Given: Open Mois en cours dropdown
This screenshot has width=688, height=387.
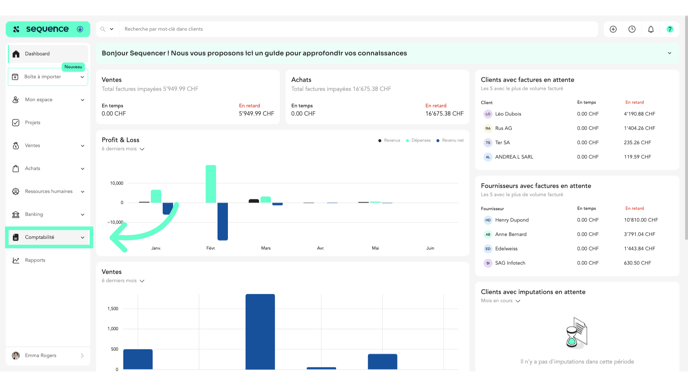Looking at the screenshot, I should click(500, 301).
